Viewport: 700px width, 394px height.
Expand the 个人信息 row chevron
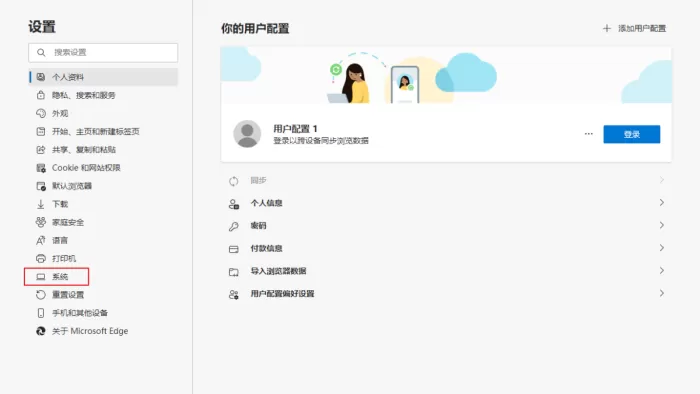[662, 203]
